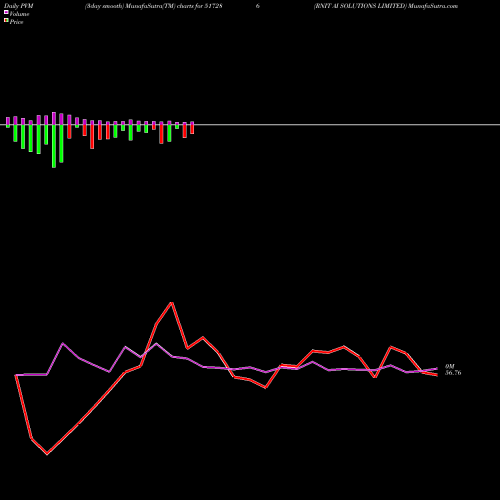Select the 'Volume' legend label
Screen dimensions: 500x500
point(19,14)
